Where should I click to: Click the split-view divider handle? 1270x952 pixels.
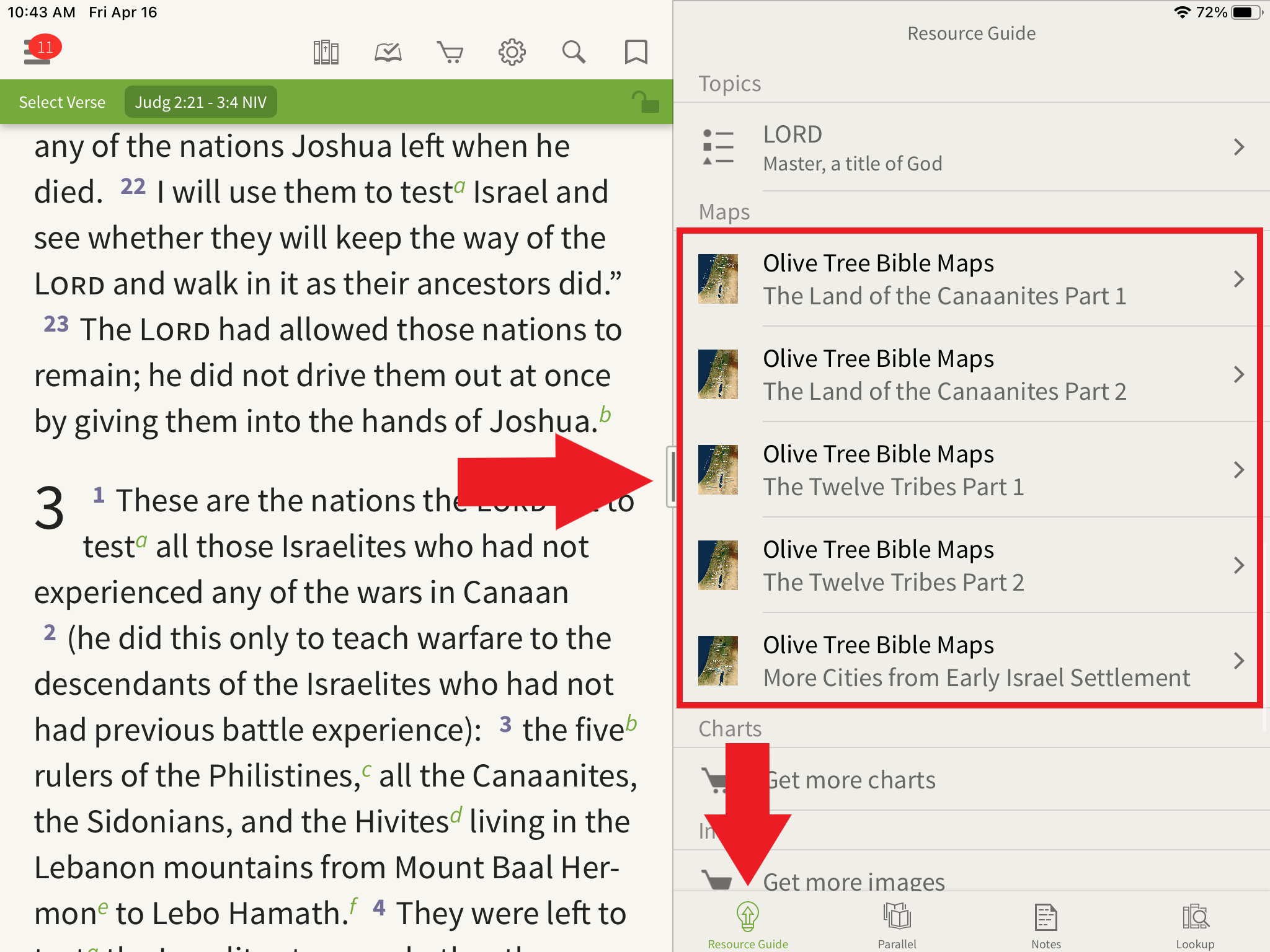point(671,476)
